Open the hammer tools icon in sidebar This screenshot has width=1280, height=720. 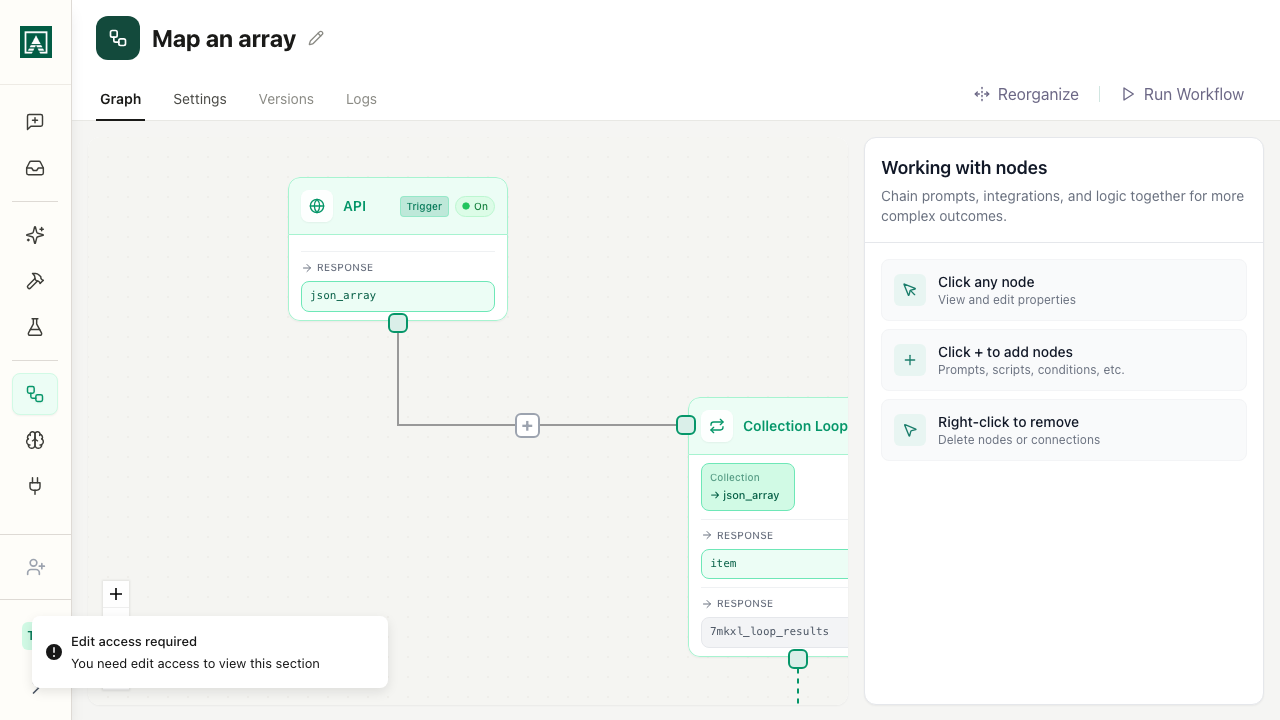(x=35, y=281)
